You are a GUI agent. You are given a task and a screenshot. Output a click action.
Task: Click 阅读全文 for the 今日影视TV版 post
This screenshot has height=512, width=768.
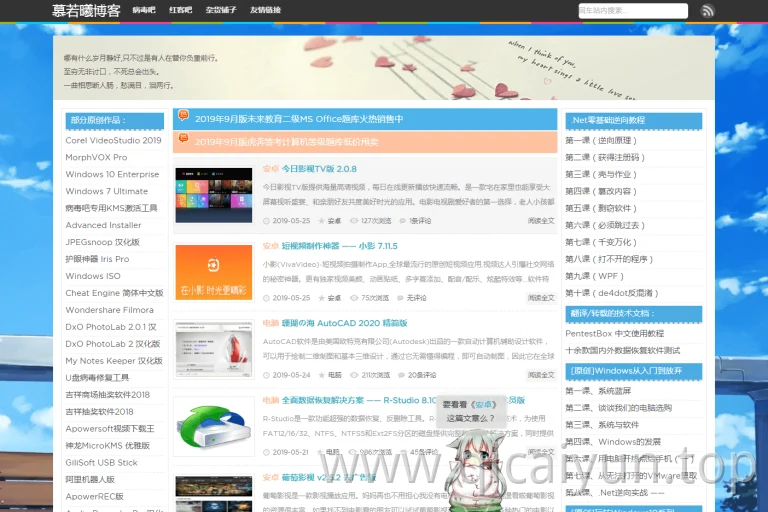point(541,220)
